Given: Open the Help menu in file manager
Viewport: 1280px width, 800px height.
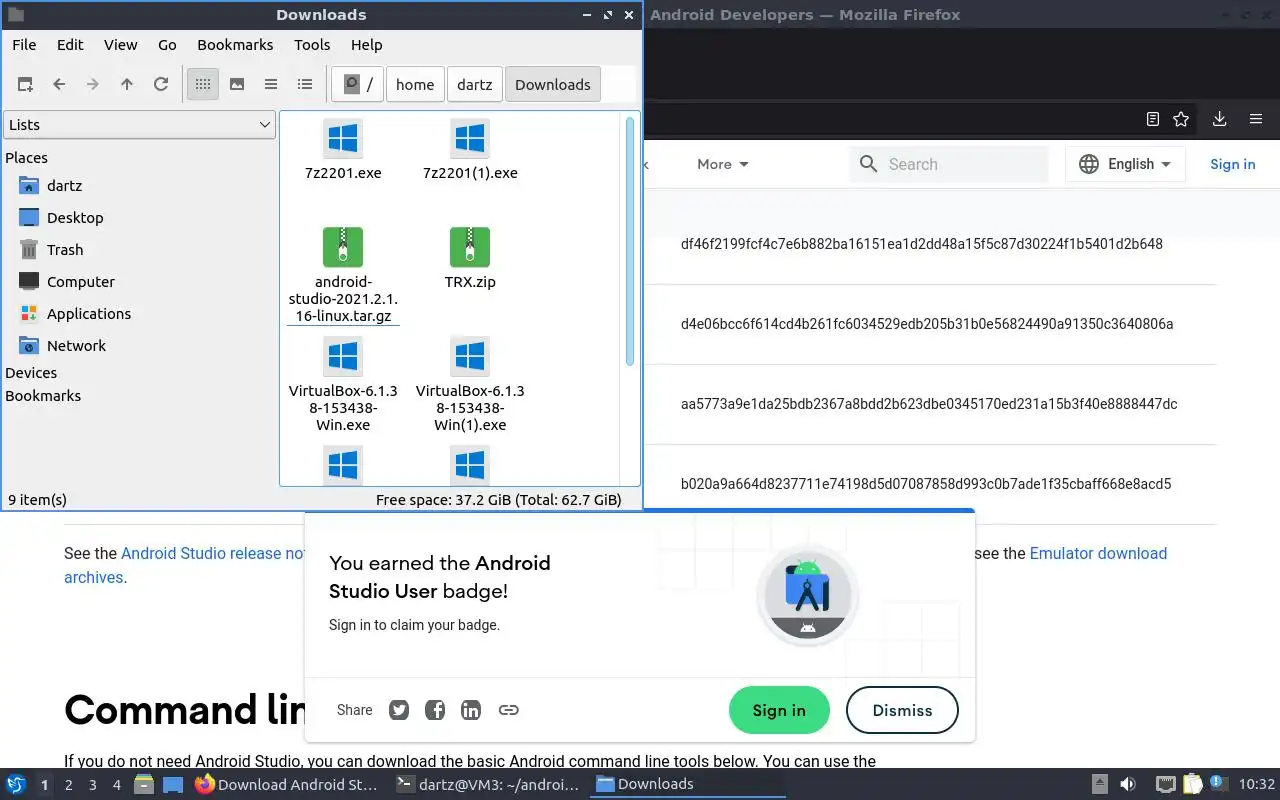Looking at the screenshot, I should (367, 45).
